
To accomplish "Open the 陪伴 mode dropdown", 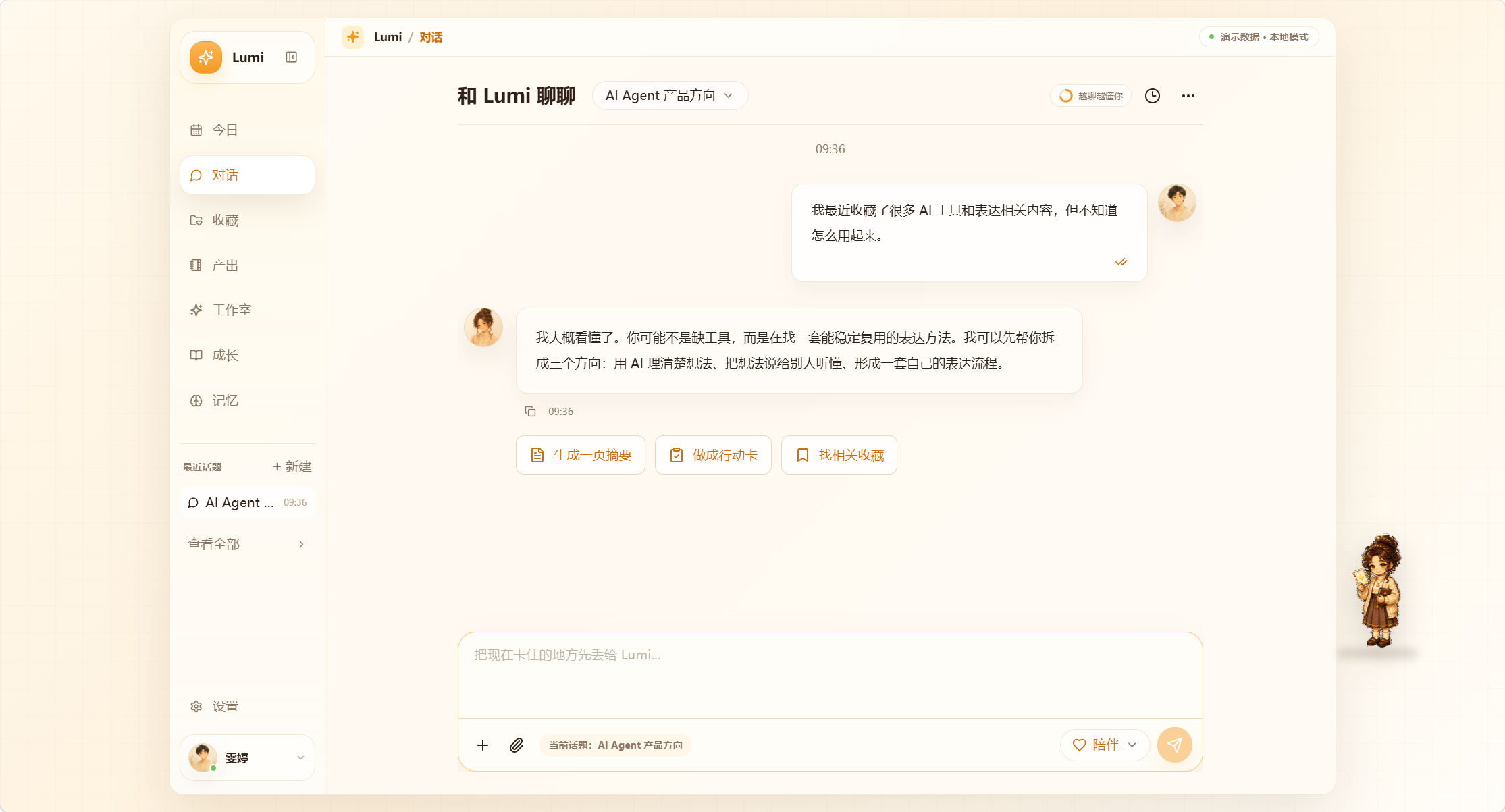I will pyautogui.click(x=1105, y=745).
